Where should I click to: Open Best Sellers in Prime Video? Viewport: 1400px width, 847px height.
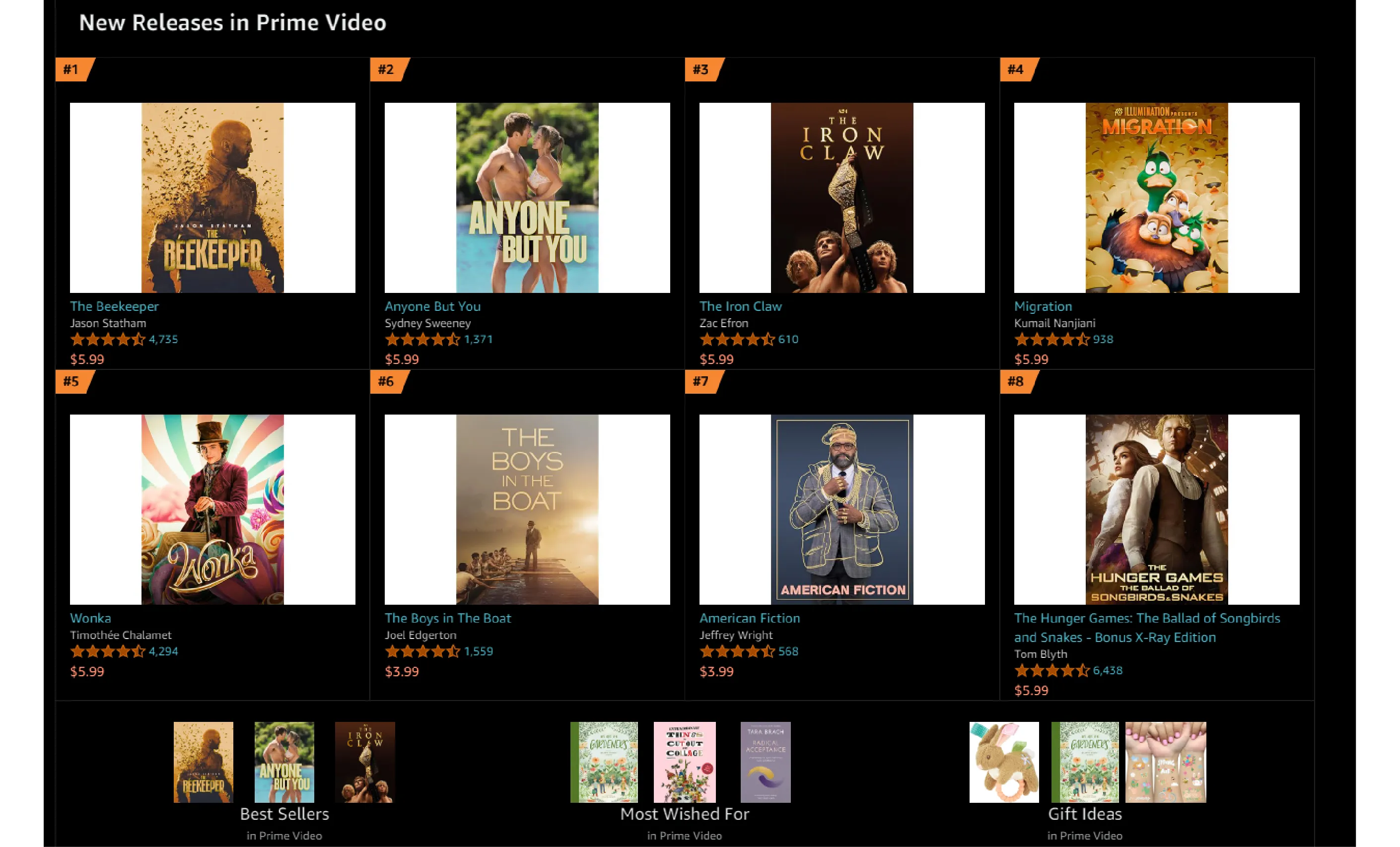coord(284,814)
